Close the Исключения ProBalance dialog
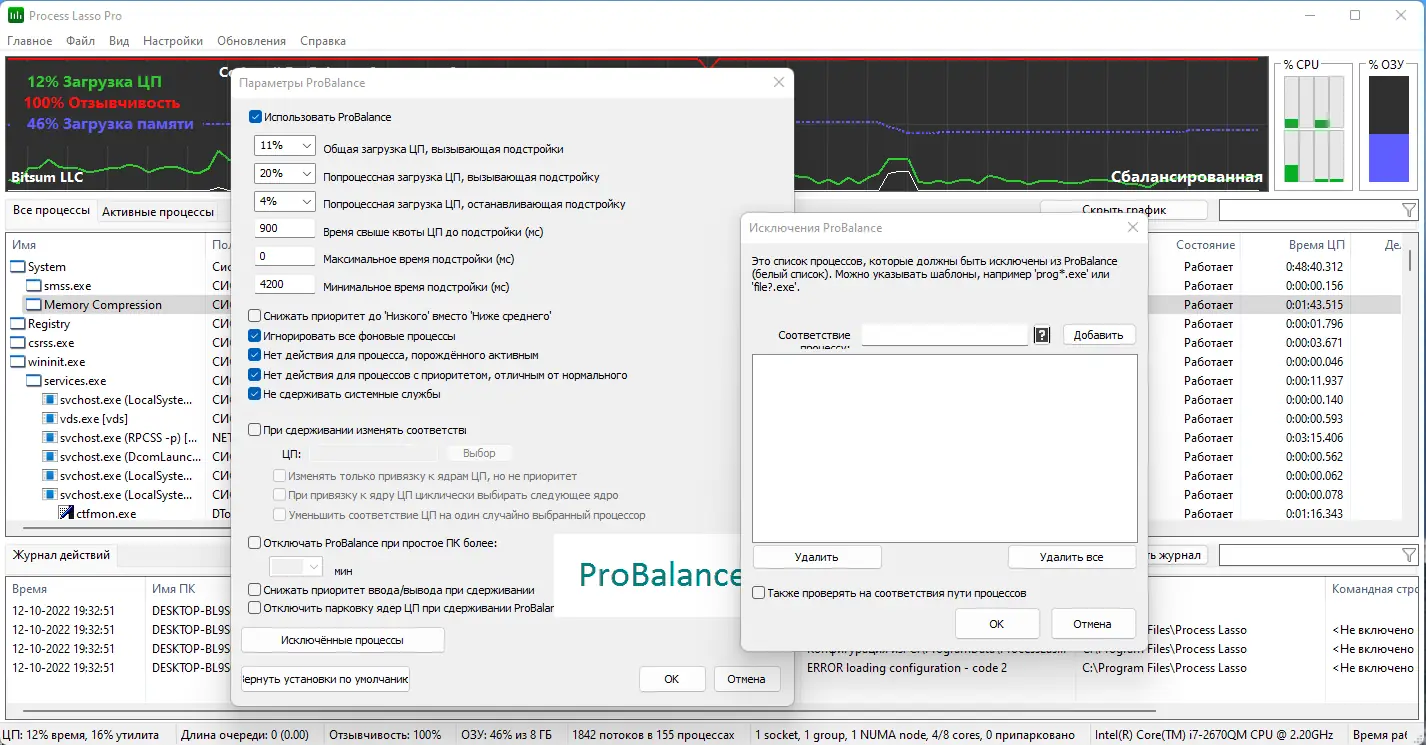Image resolution: width=1426 pixels, height=745 pixels. (x=1133, y=228)
